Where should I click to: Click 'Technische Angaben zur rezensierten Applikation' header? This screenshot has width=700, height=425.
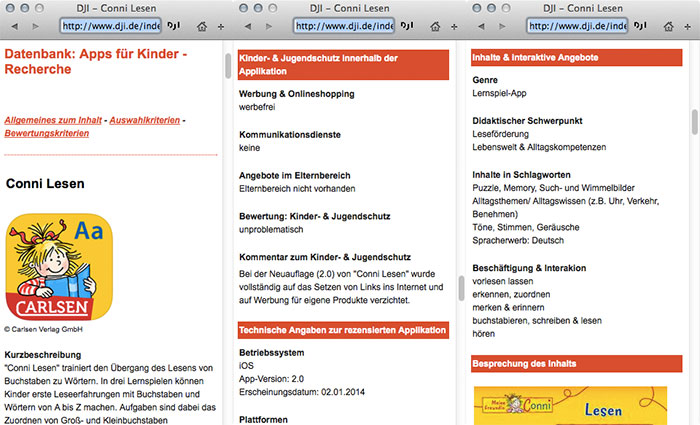(x=343, y=330)
